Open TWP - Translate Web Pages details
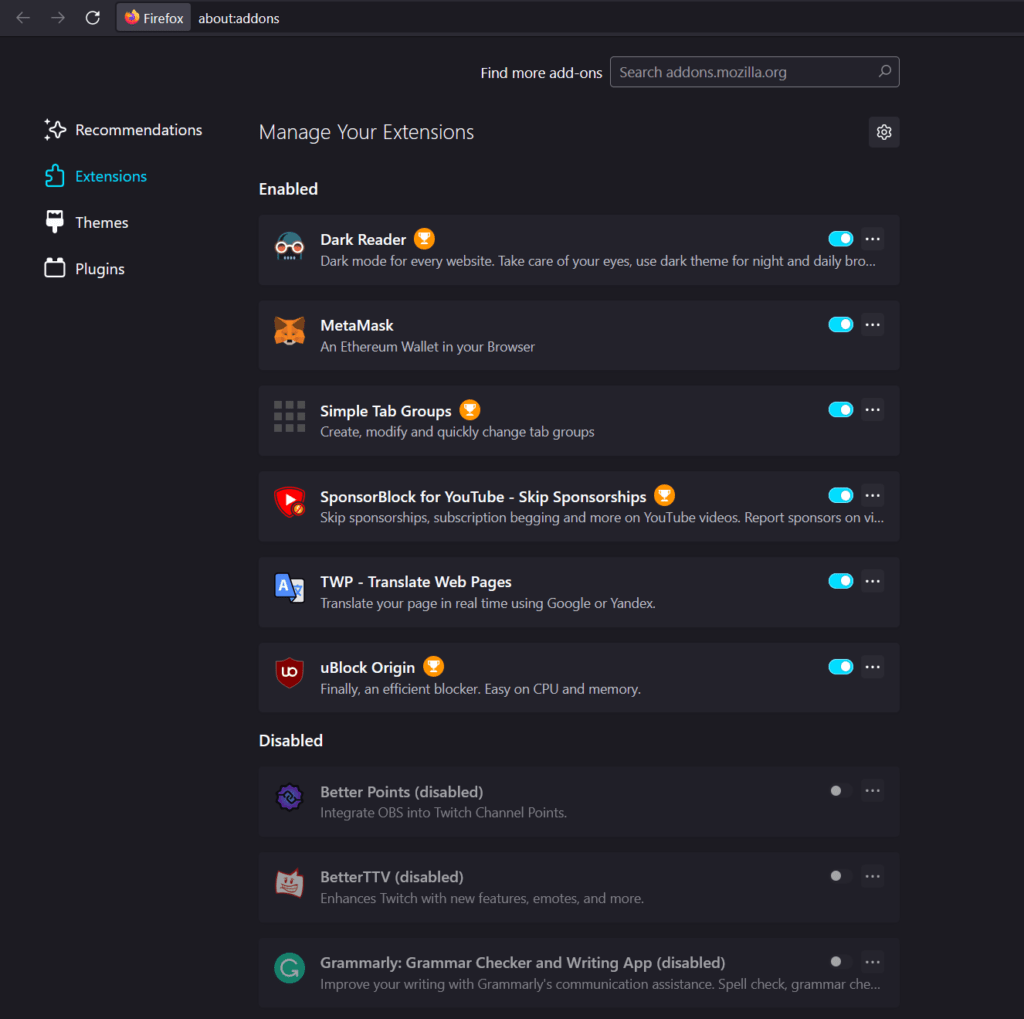This screenshot has width=1024, height=1019. 415,582
